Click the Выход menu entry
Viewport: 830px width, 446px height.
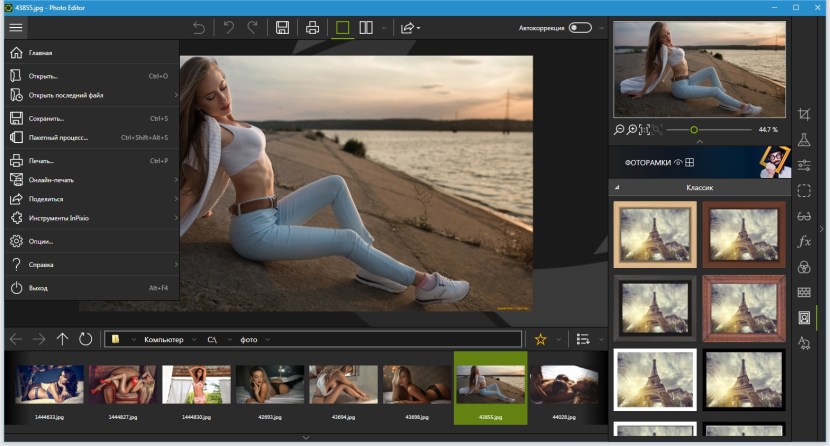38,288
